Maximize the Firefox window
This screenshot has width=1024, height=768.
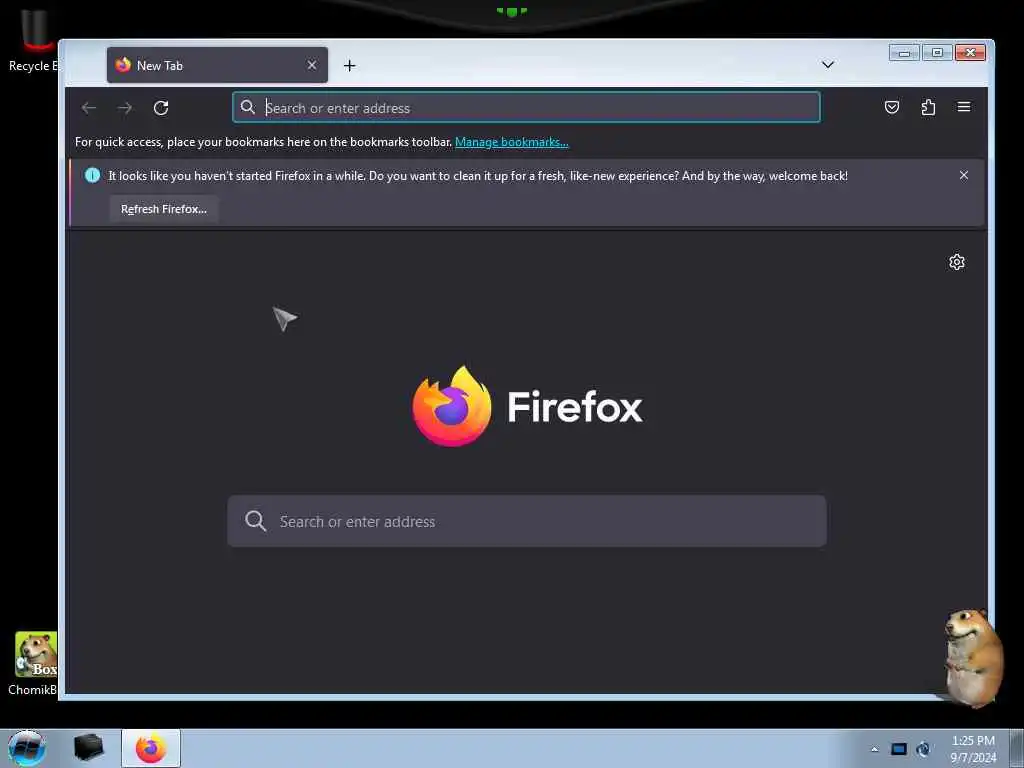(x=937, y=53)
